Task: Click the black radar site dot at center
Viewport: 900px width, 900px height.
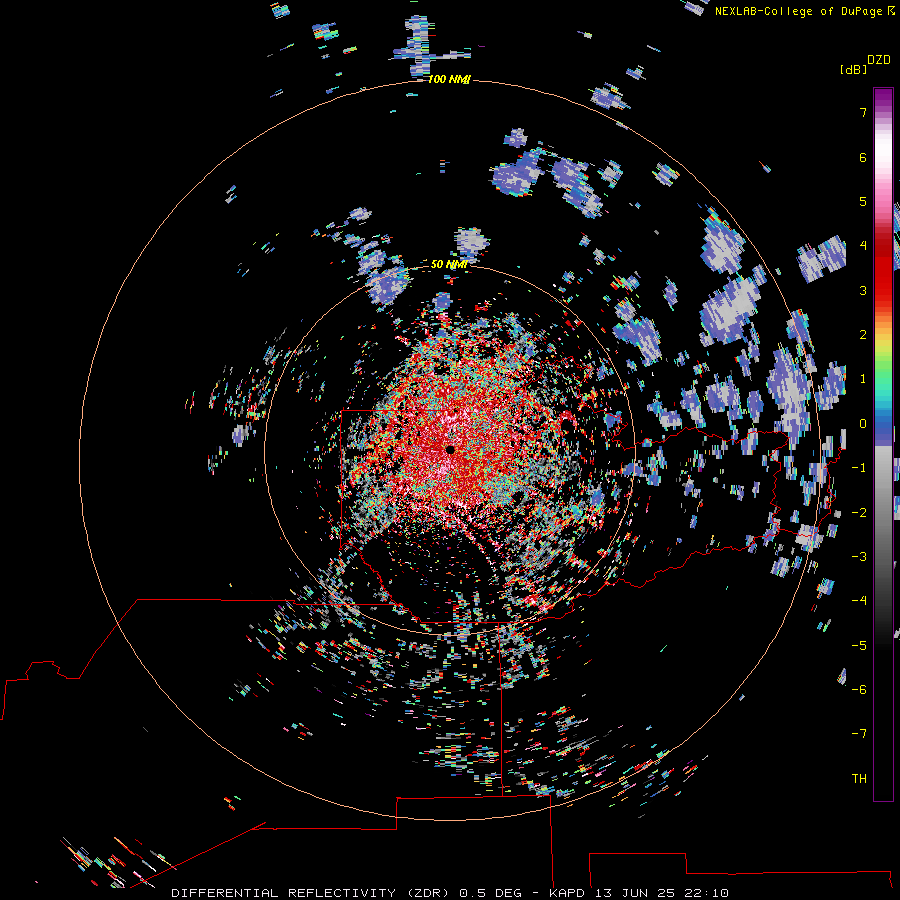Action: 451,450
